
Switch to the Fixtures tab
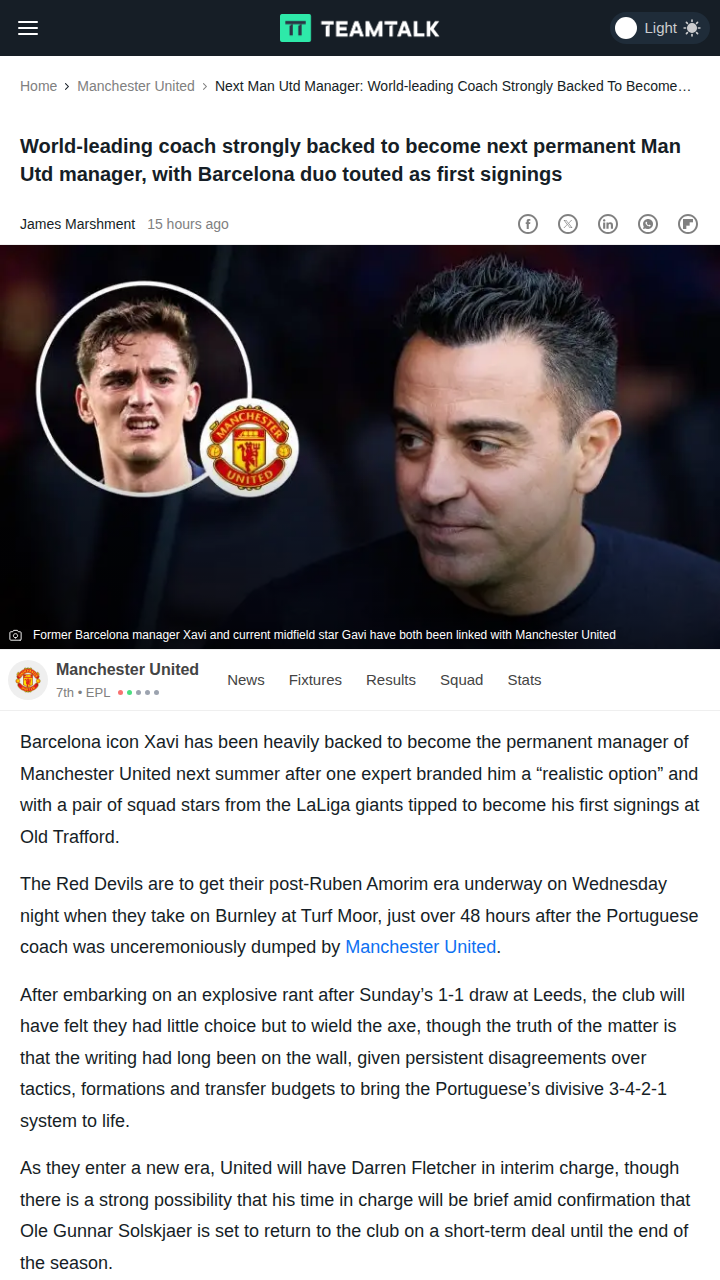315,680
